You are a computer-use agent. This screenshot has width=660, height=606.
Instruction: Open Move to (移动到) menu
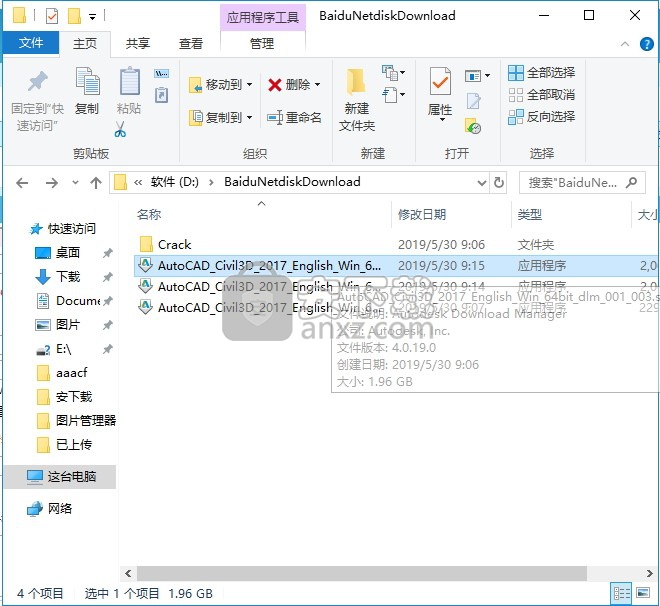pyautogui.click(x=221, y=85)
